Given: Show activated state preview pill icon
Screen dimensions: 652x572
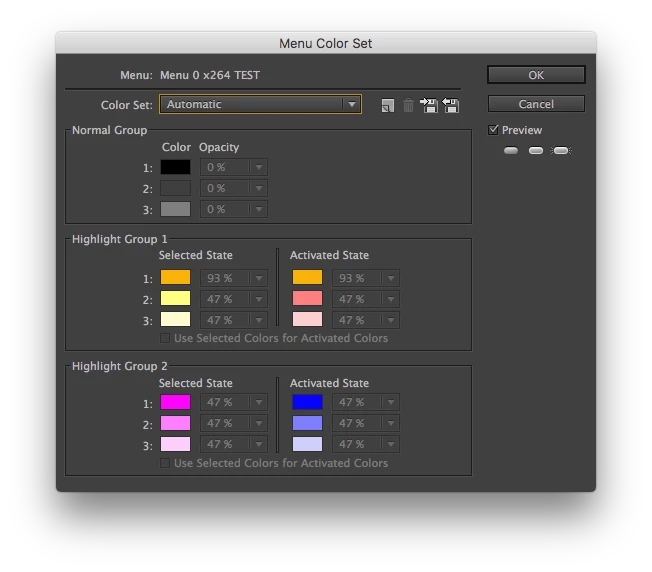Looking at the screenshot, I should (561, 150).
